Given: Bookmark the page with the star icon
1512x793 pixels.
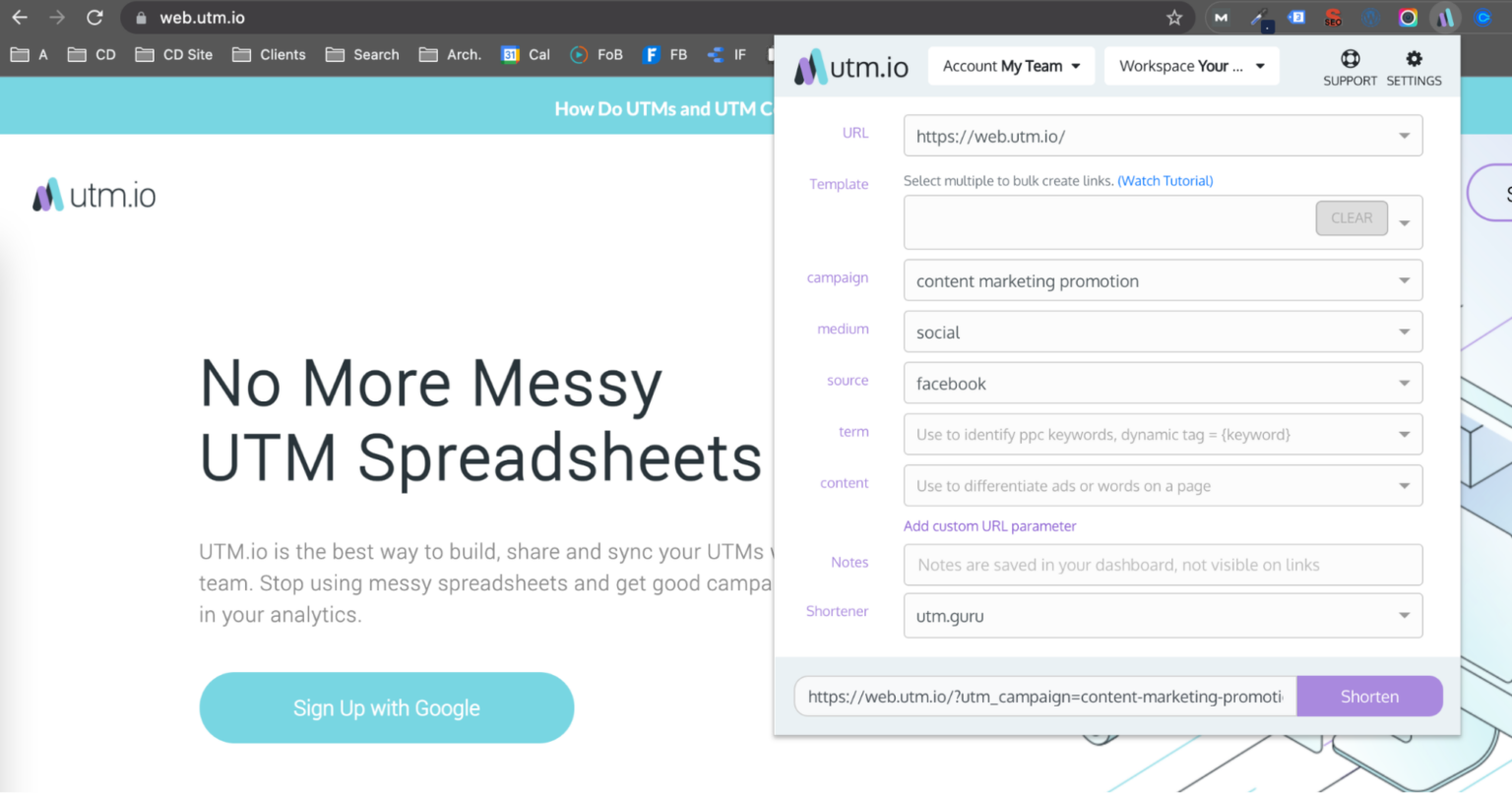Looking at the screenshot, I should point(1176,17).
